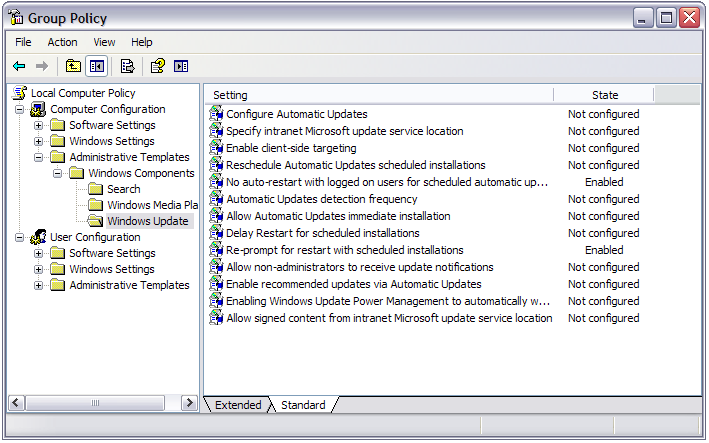This screenshot has width=709, height=443.
Task: Click the Export List toolbar icon
Action: (x=127, y=66)
